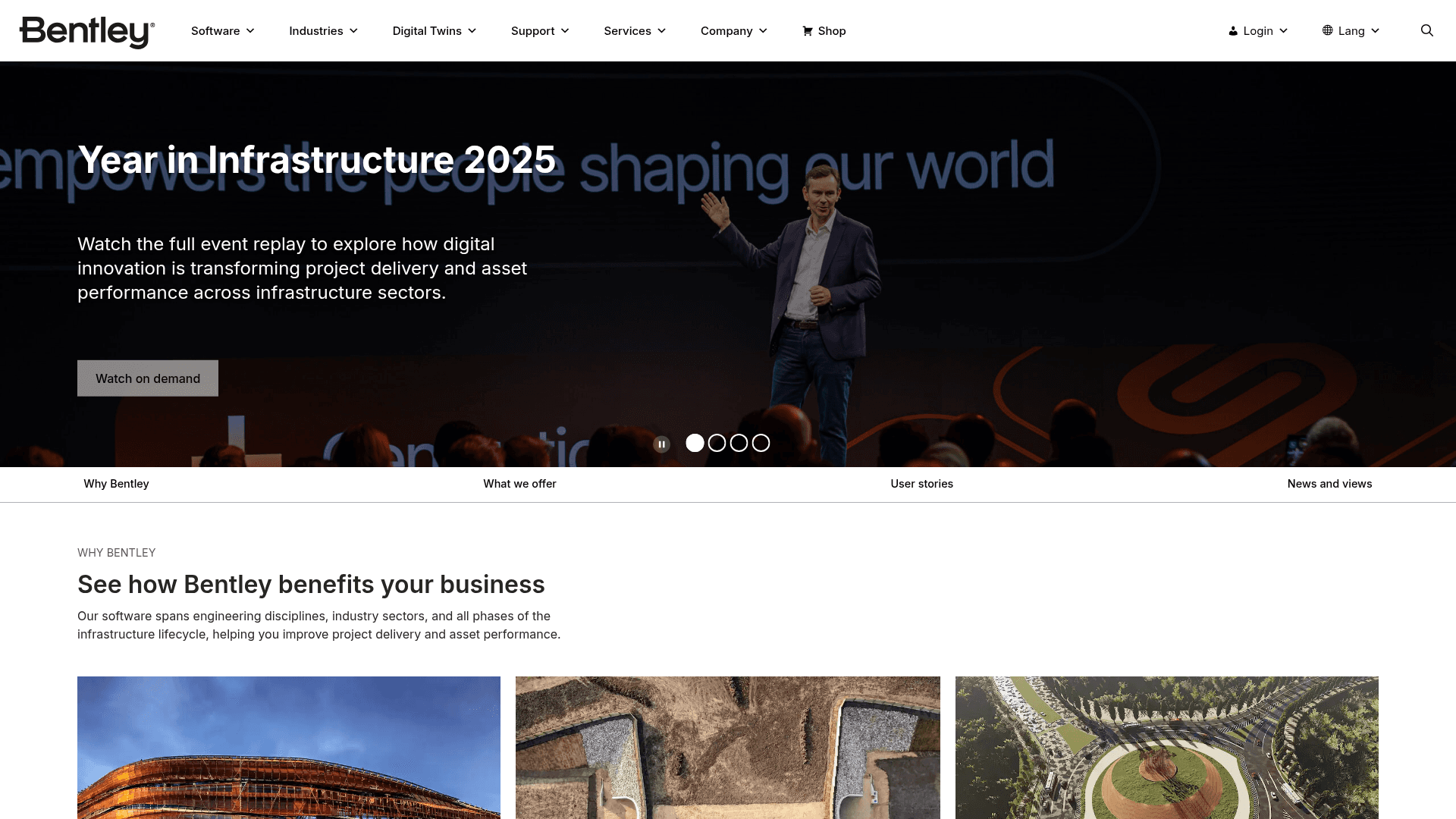Click the shopping cart Shop icon
Screen dimensions: 1456x819
coord(807,31)
